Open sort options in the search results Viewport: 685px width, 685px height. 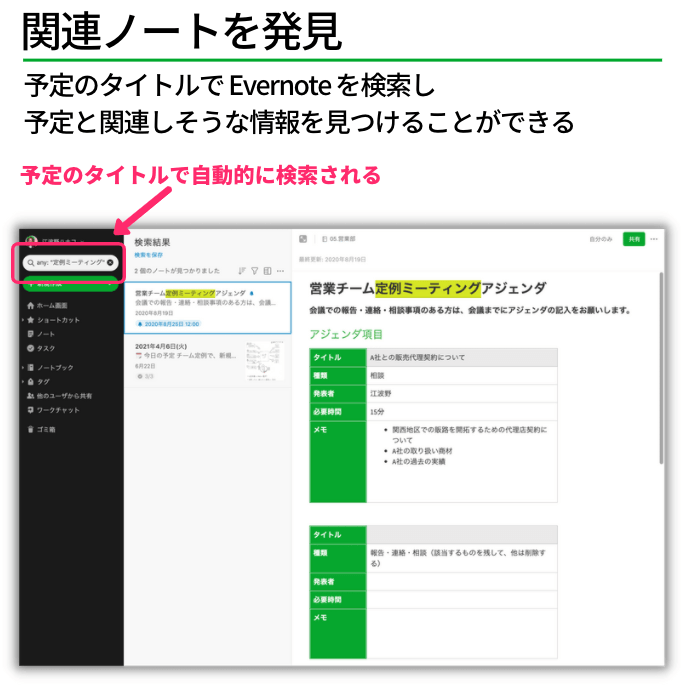pyautogui.click(x=242, y=271)
